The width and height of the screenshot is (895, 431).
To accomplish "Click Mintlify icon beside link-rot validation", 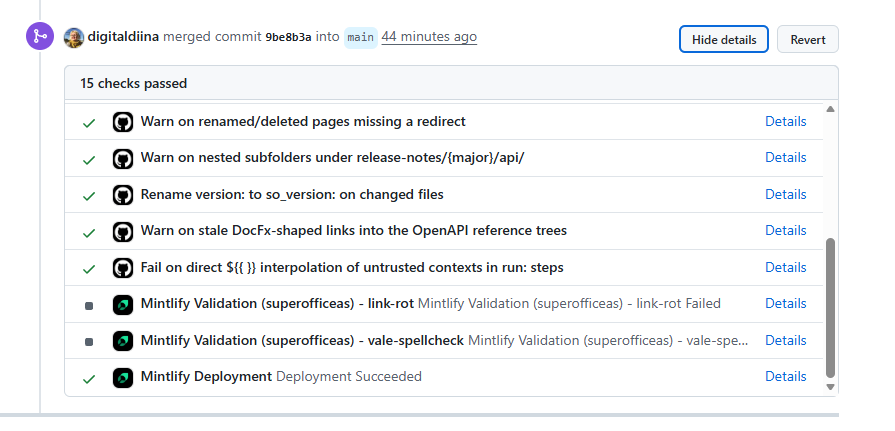I will click(x=123, y=305).
